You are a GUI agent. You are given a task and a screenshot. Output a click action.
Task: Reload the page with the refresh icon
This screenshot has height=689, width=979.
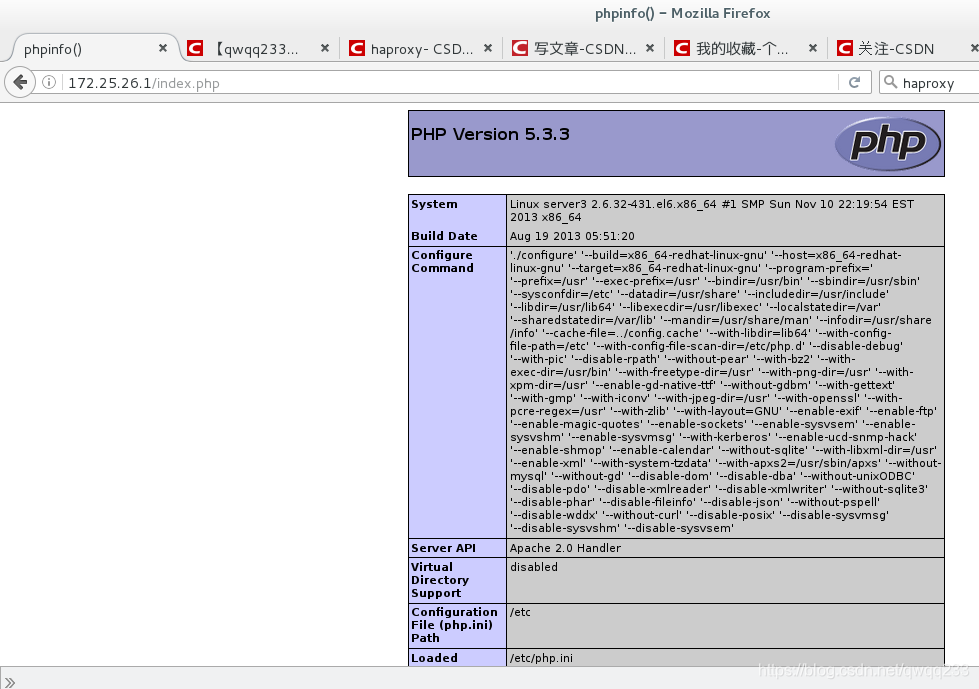click(x=854, y=82)
